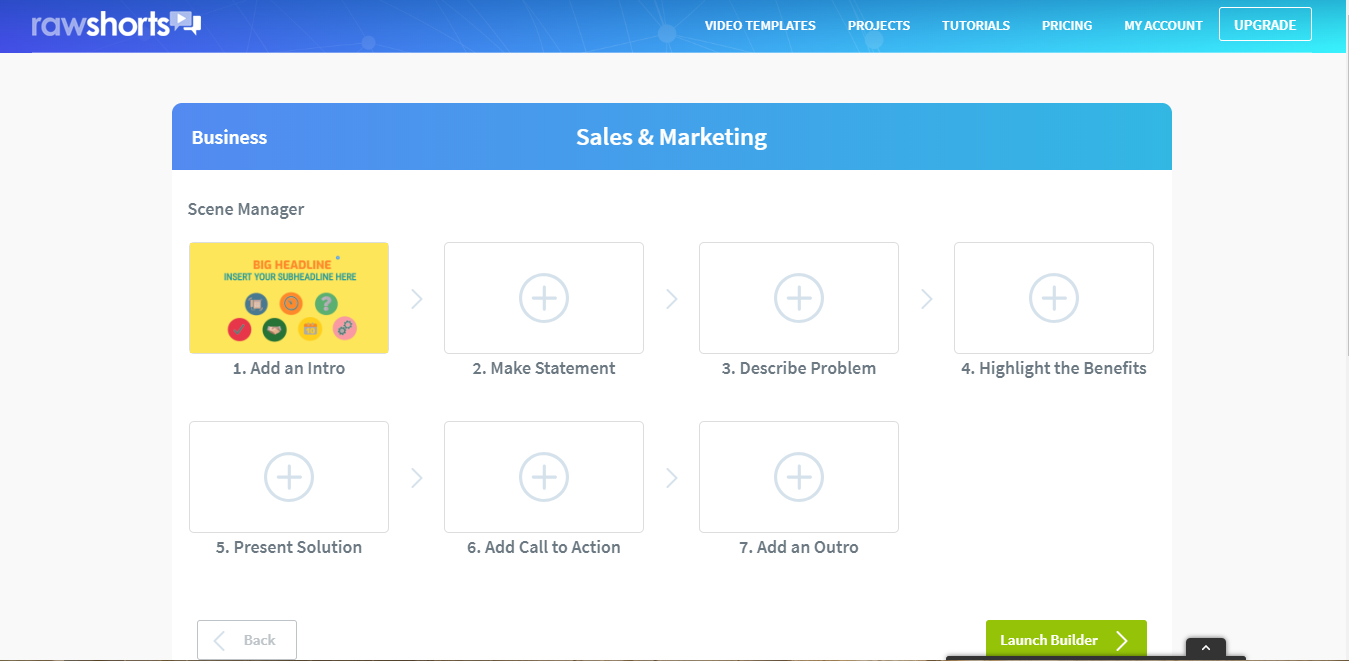
Task: View the Pricing page
Action: (1067, 26)
